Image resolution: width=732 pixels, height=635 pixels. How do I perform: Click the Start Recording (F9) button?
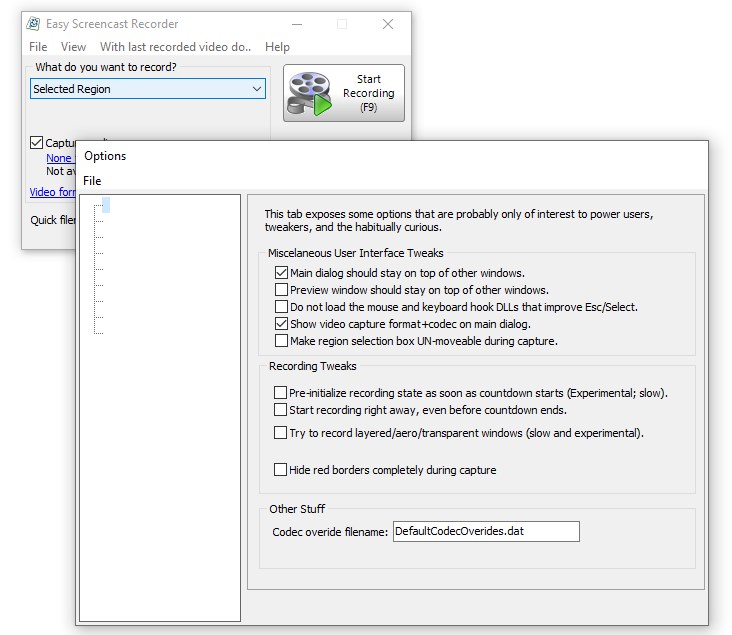click(x=344, y=93)
